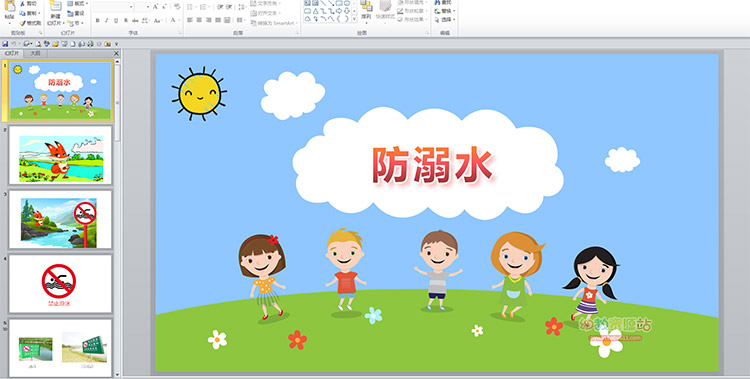This screenshot has height=379, width=750.
Task: Click the Convert to SmartArt button
Action: [x=274, y=22]
